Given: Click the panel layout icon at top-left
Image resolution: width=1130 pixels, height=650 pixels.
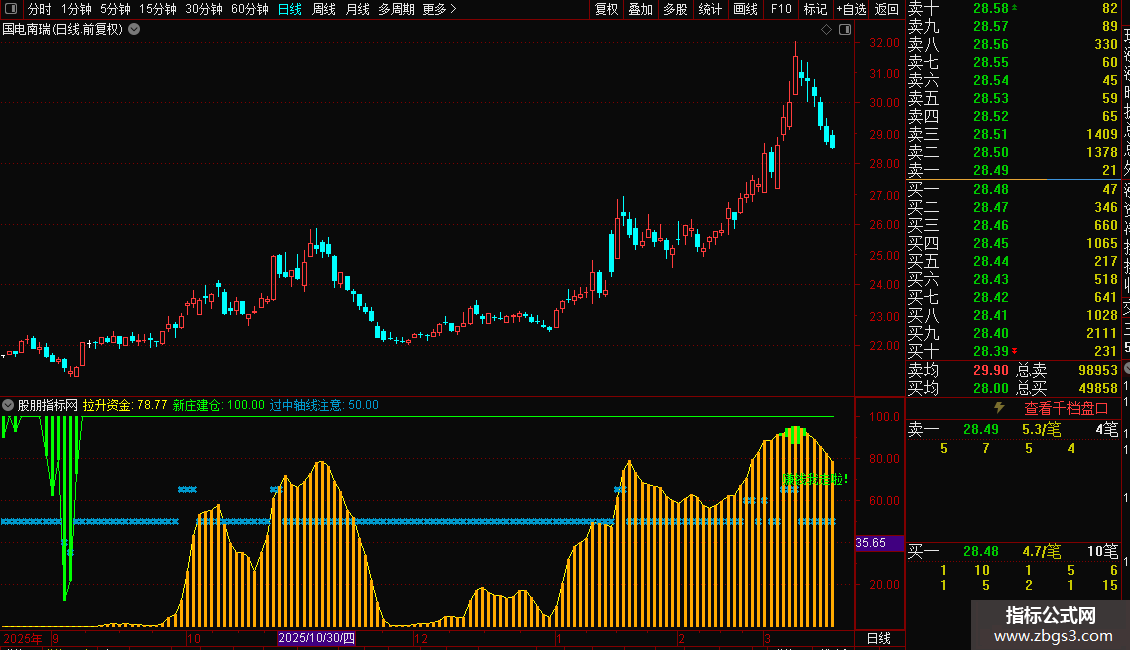Looking at the screenshot, I should [12, 9].
